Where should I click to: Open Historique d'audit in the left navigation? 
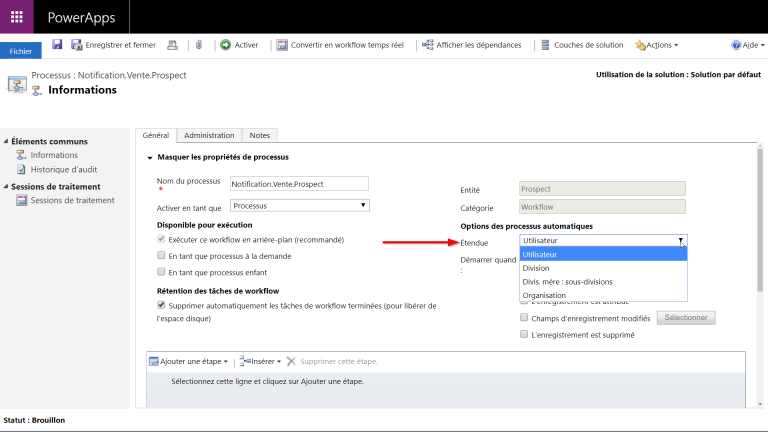coord(64,169)
